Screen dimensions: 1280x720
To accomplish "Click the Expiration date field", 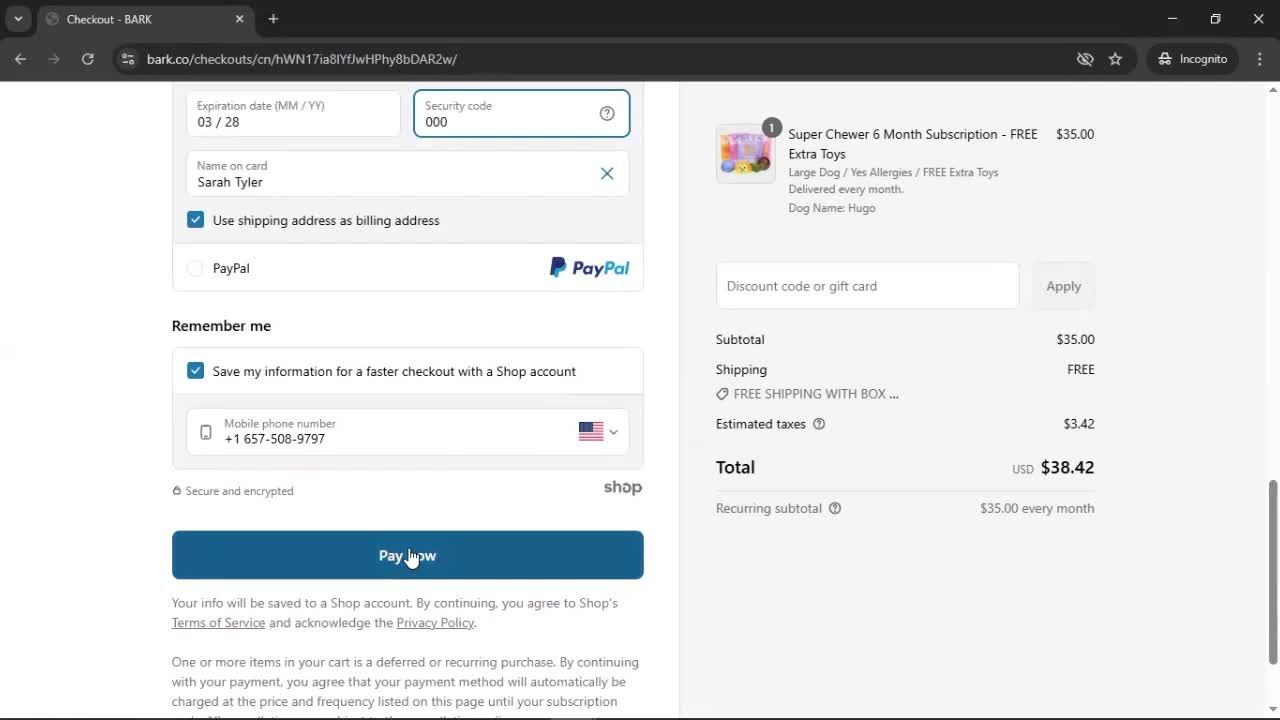I will click(293, 114).
